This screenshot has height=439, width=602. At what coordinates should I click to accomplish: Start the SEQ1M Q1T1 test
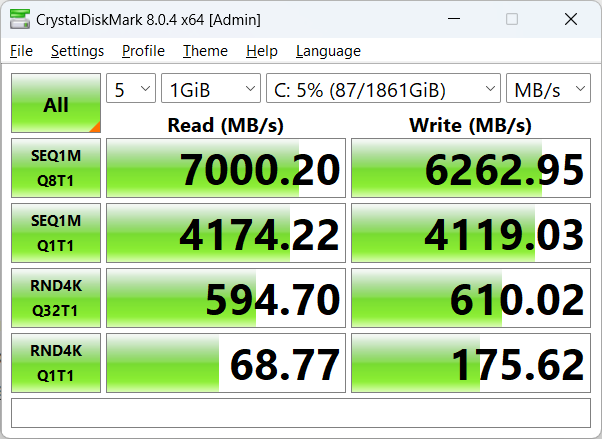[56, 233]
